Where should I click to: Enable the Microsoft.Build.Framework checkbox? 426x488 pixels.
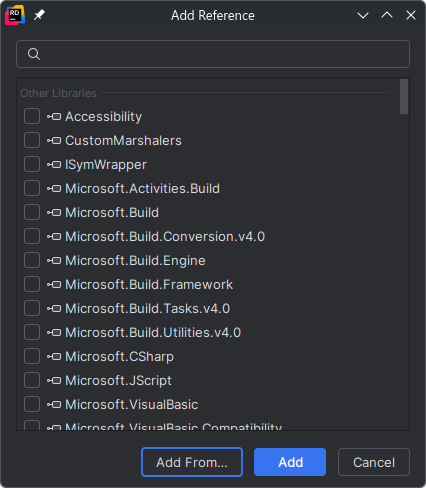click(32, 284)
